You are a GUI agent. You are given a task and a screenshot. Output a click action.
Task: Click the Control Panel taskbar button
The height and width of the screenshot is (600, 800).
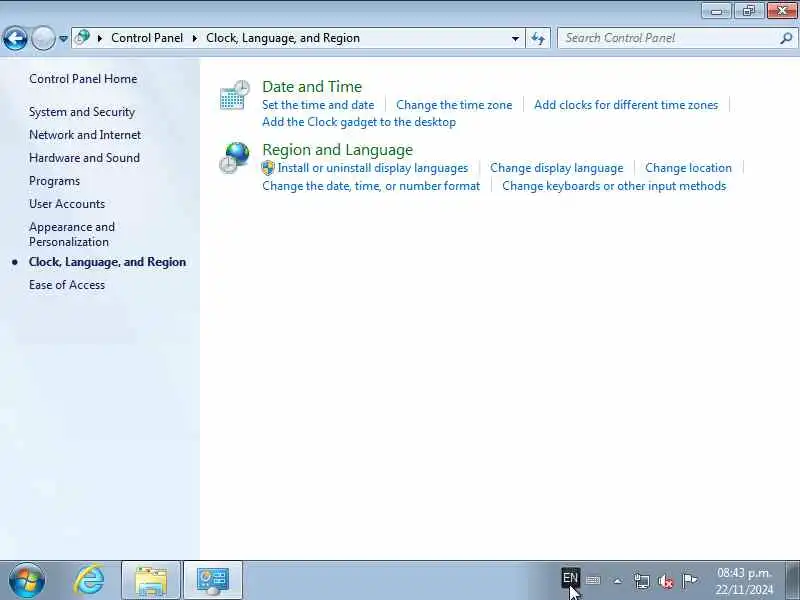point(213,580)
